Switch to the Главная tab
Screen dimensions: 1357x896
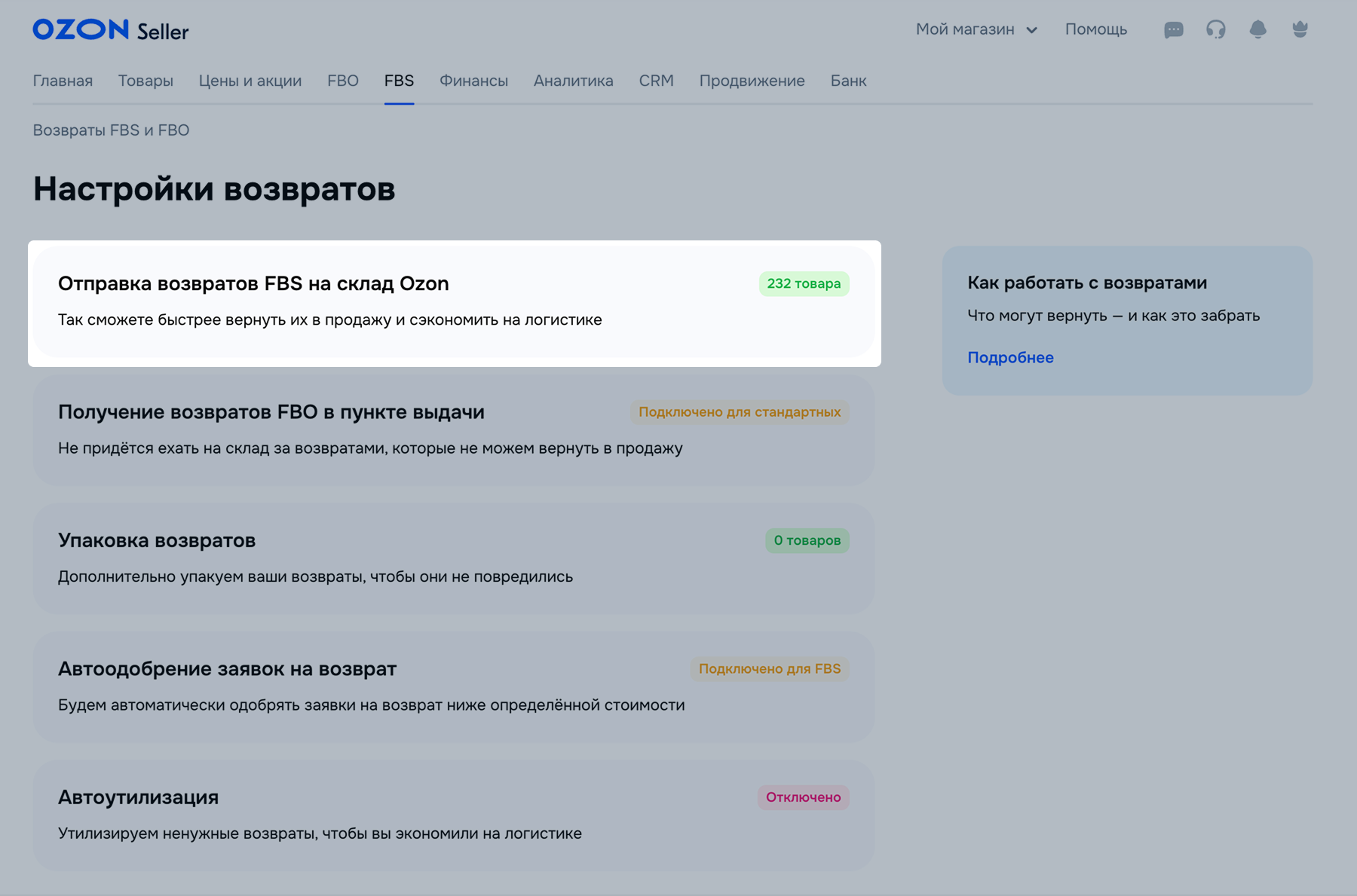click(x=63, y=81)
